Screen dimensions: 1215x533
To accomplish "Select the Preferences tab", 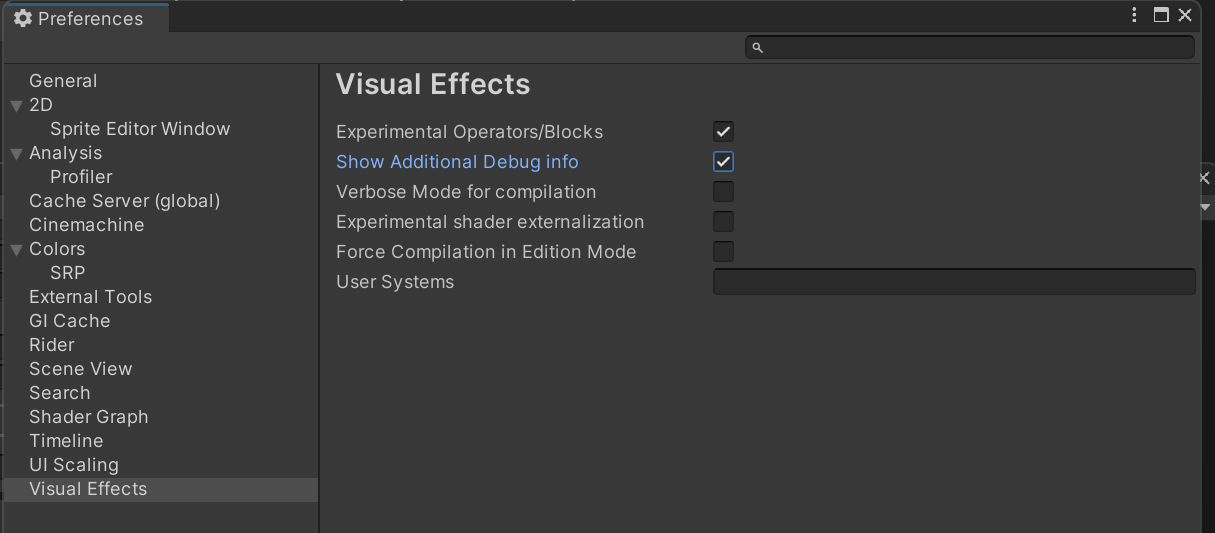I will [x=86, y=18].
